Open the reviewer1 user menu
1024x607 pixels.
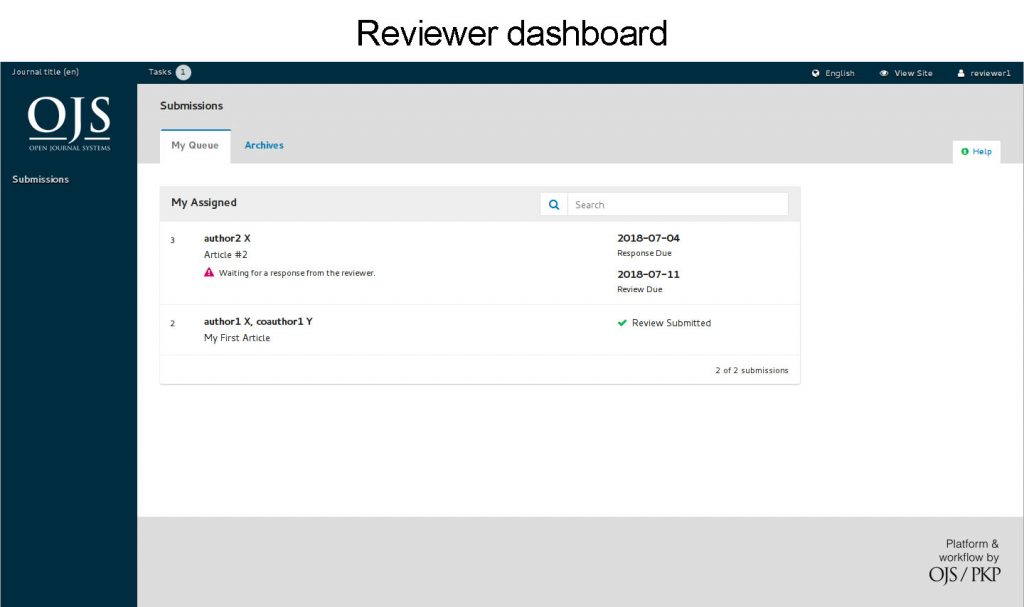coord(984,72)
